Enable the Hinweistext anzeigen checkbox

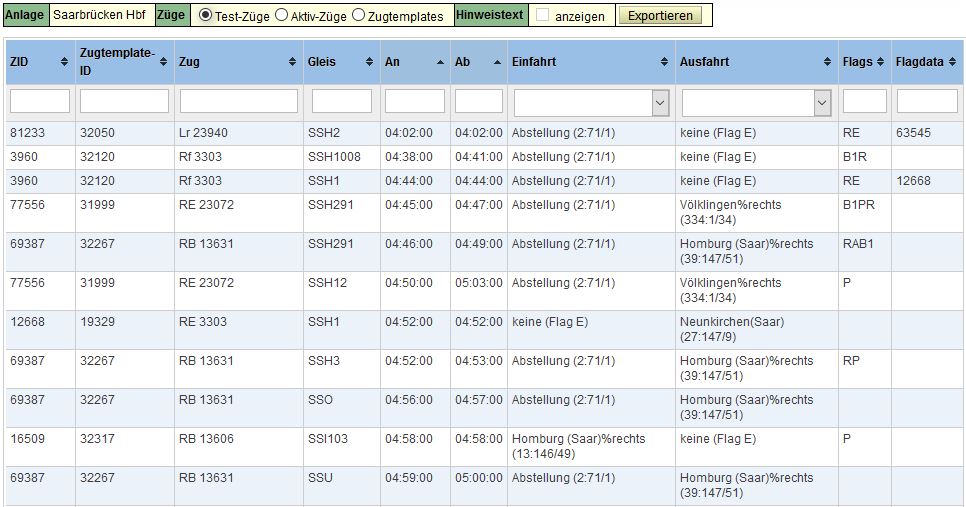[542, 16]
